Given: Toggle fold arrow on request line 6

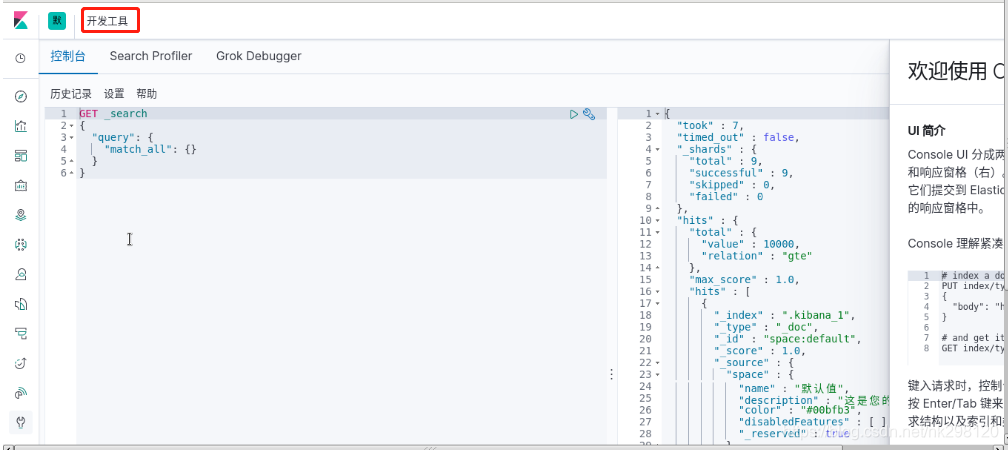Looking at the screenshot, I should [71, 173].
